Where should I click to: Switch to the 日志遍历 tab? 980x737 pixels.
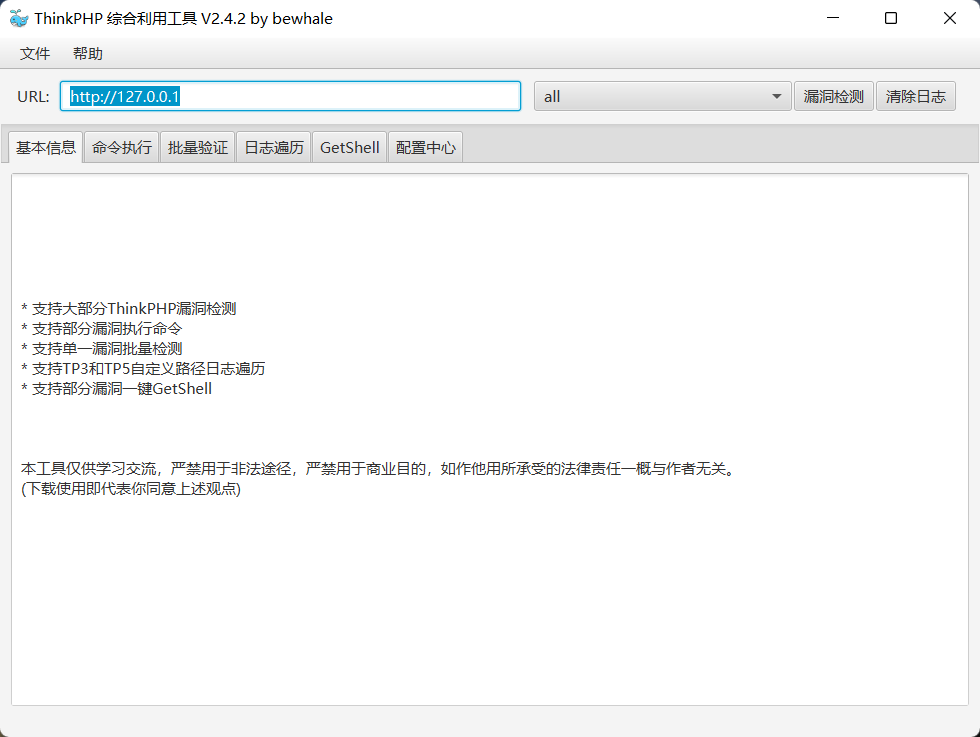(274, 148)
